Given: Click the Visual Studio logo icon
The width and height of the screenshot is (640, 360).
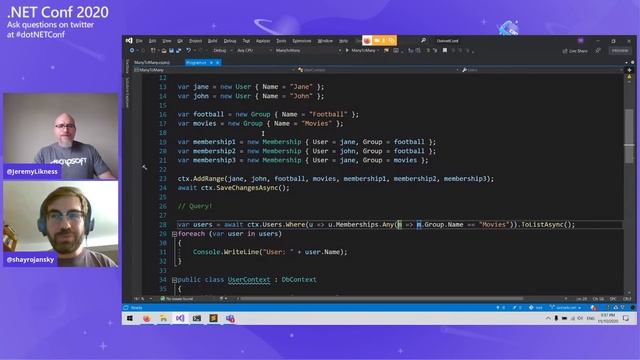Looking at the screenshot, I should (x=129, y=40).
